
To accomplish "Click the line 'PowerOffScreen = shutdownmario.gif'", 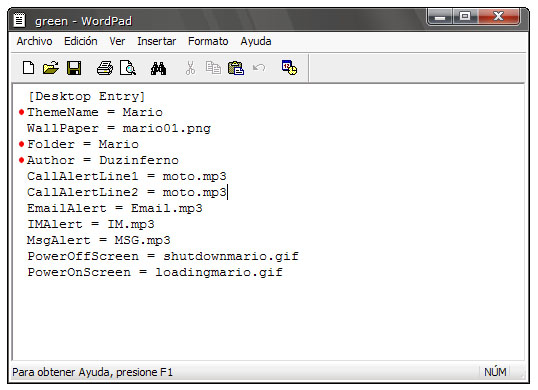I will point(163,257).
